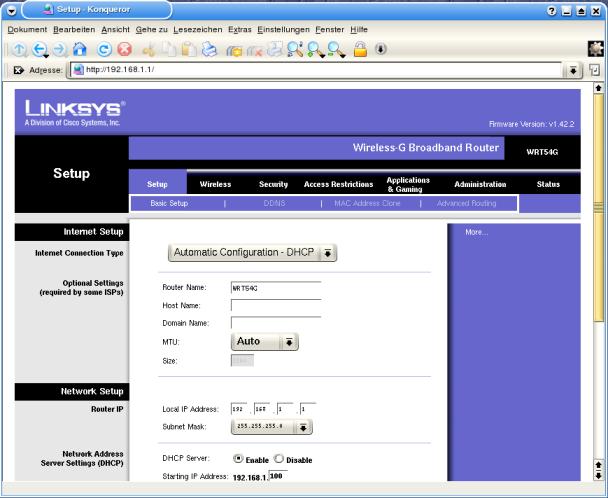Open the MAC Address Clone sub-page
This screenshot has height=498, width=608.
pyautogui.click(x=369, y=203)
